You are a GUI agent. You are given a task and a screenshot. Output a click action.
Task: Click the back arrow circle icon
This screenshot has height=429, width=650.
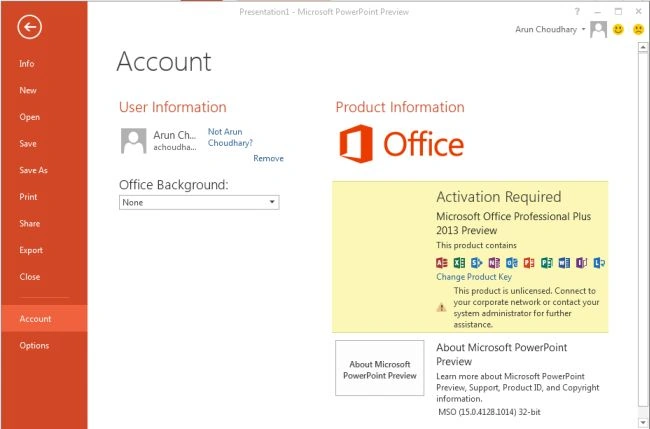coord(29,27)
